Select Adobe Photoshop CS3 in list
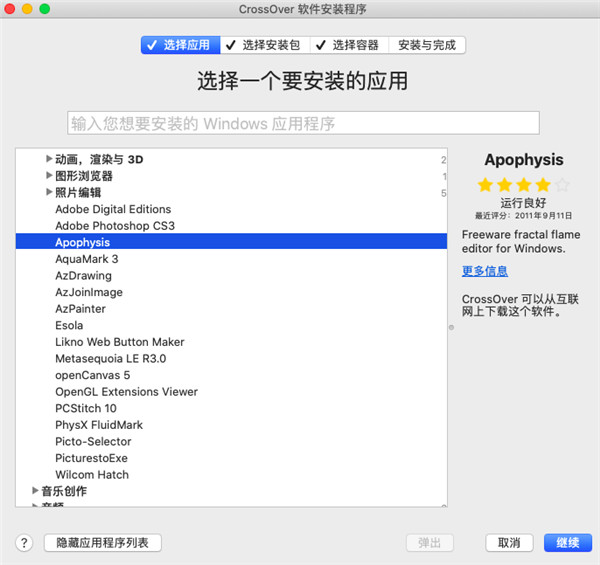Image resolution: width=600 pixels, height=565 pixels. [x=231, y=226]
